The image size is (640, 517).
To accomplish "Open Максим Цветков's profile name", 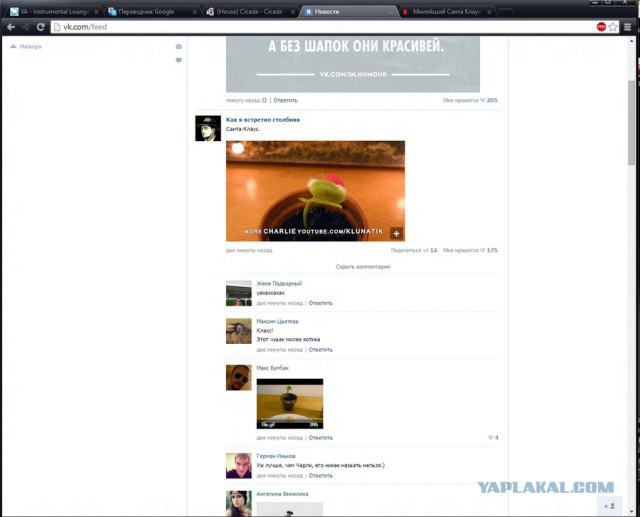I will pyautogui.click(x=278, y=322).
